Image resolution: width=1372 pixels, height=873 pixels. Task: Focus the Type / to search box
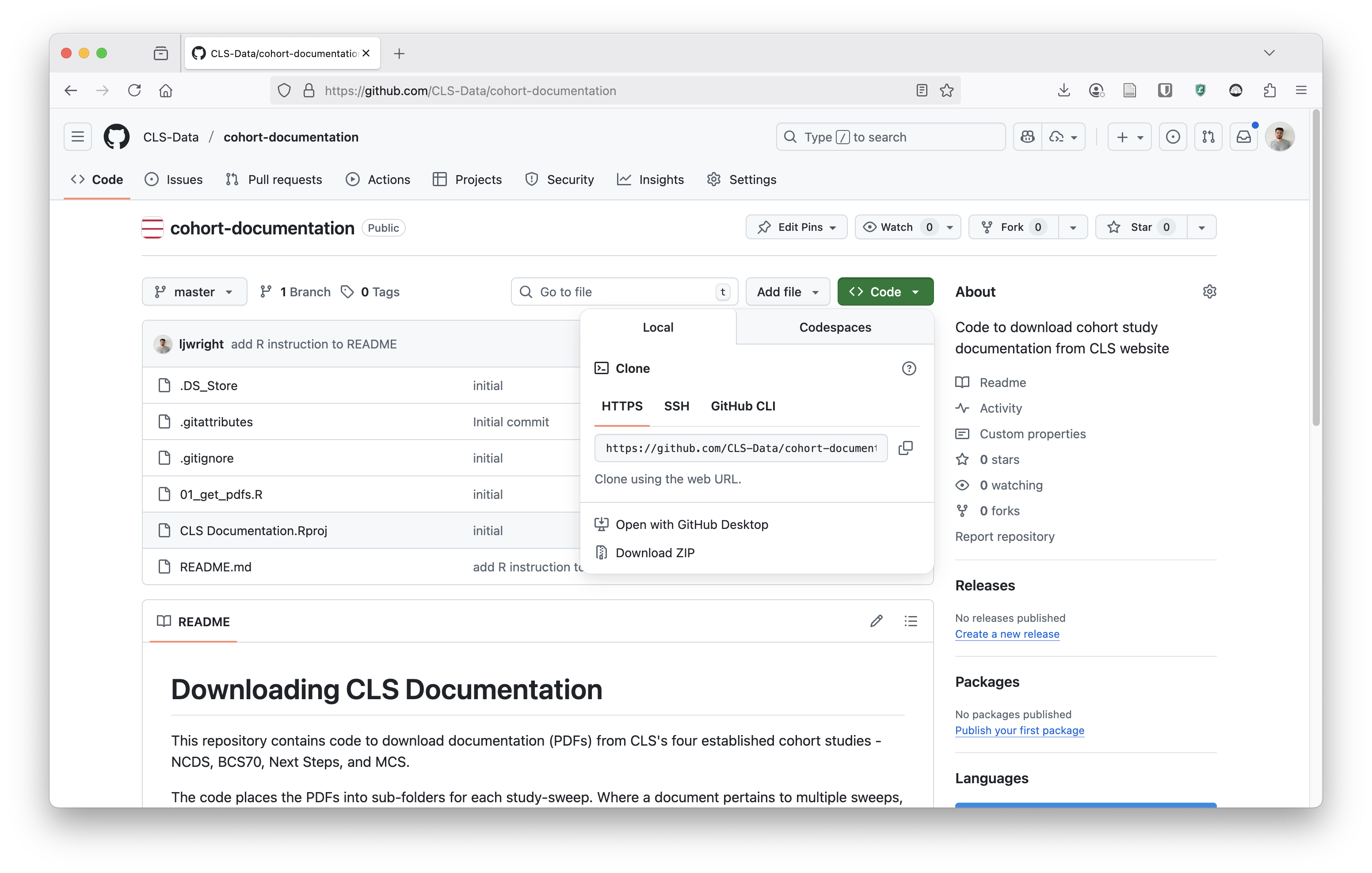tap(891, 137)
